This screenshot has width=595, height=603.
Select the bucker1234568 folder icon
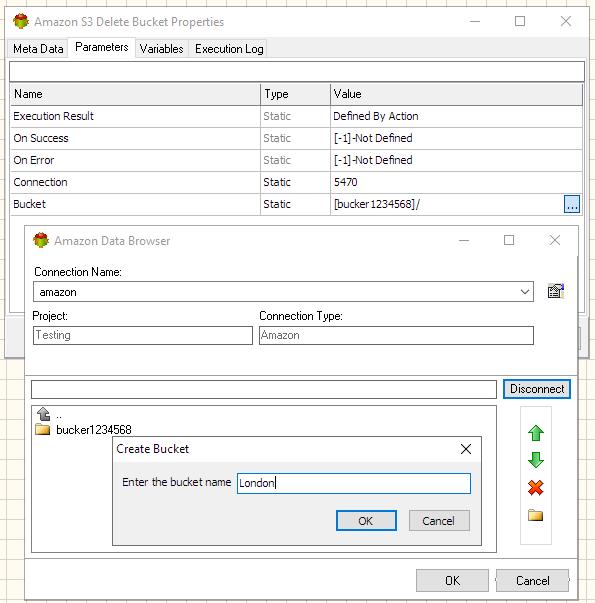coord(43,429)
